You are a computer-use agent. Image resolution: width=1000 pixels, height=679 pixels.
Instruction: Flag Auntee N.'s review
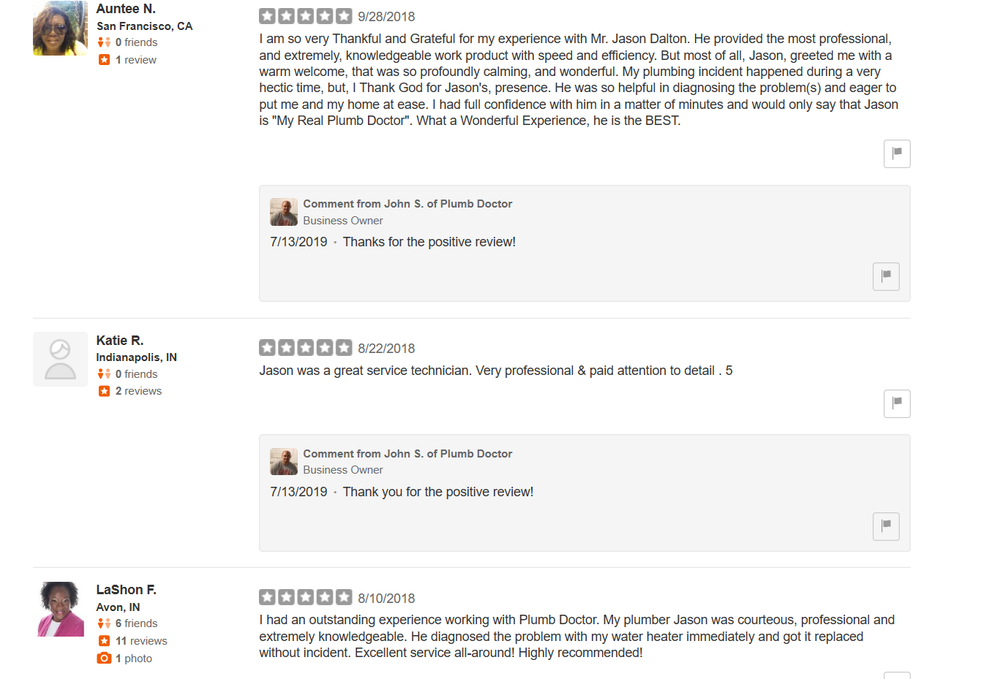pyautogui.click(x=897, y=154)
